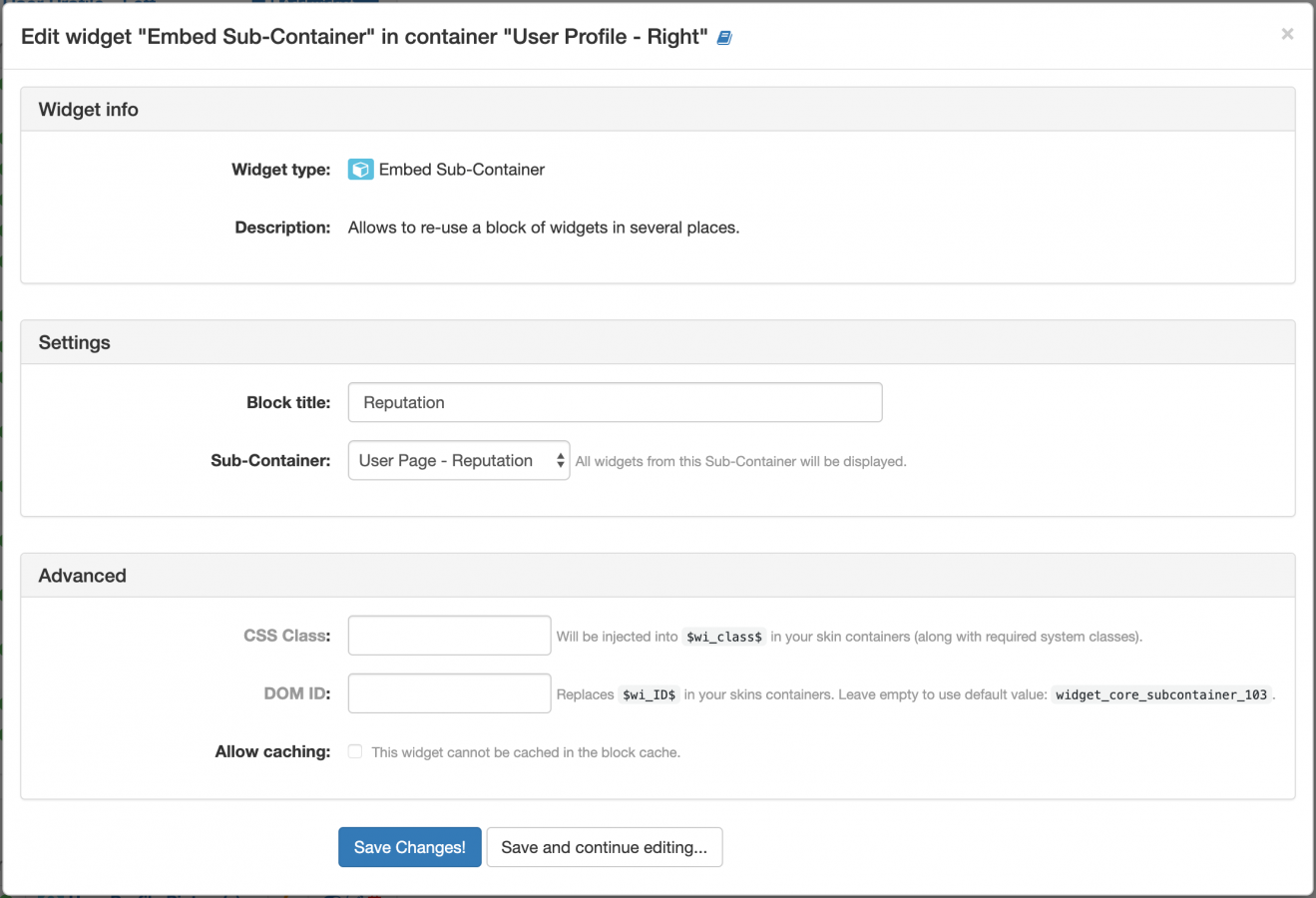
Task: Focus the DOM ID input field
Action: (x=449, y=693)
